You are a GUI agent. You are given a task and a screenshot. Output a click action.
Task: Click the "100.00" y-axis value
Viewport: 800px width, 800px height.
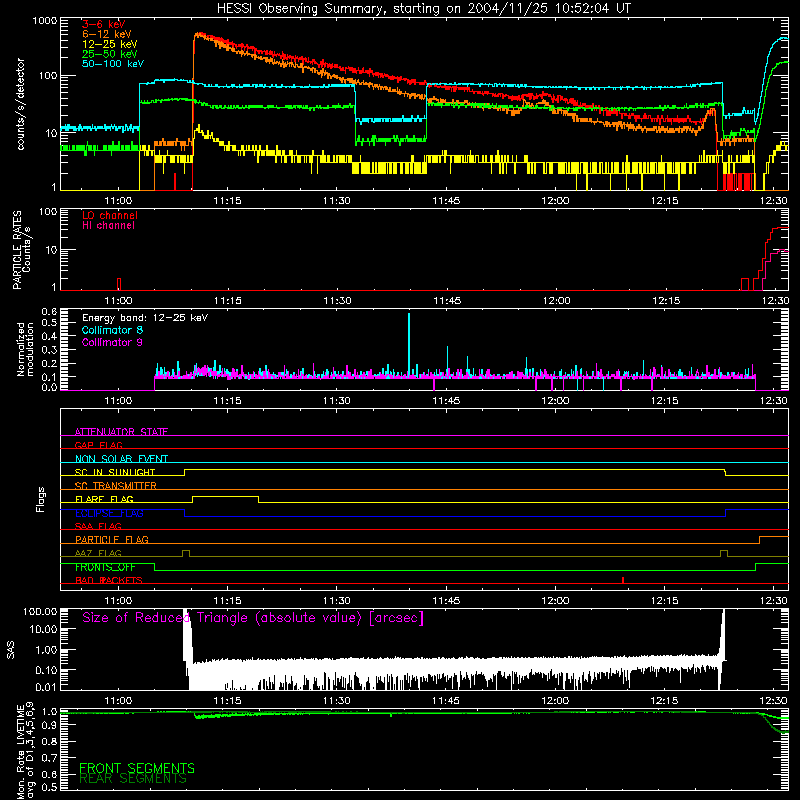pyautogui.click(x=40, y=612)
